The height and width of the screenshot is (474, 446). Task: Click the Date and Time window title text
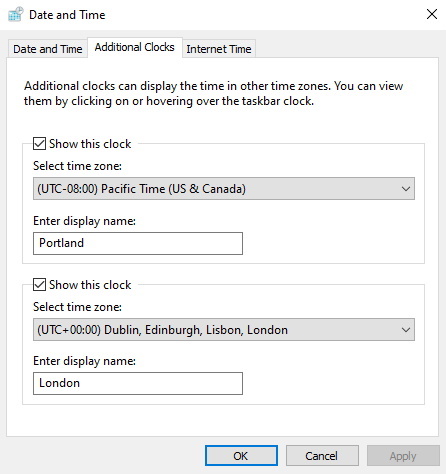pyautogui.click(x=67, y=15)
